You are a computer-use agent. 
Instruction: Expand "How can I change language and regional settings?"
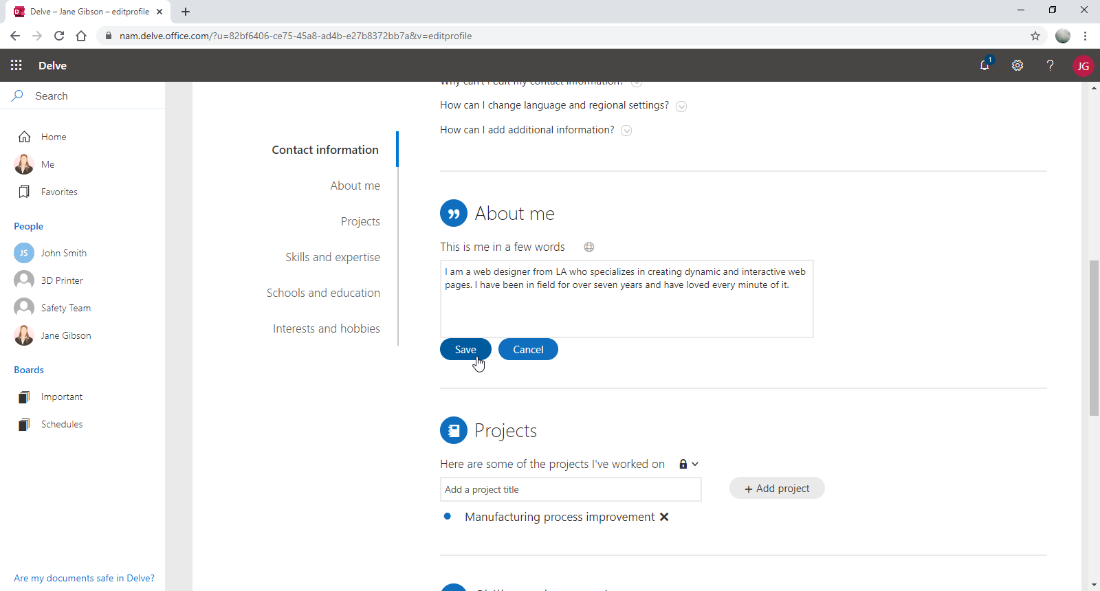(x=681, y=105)
